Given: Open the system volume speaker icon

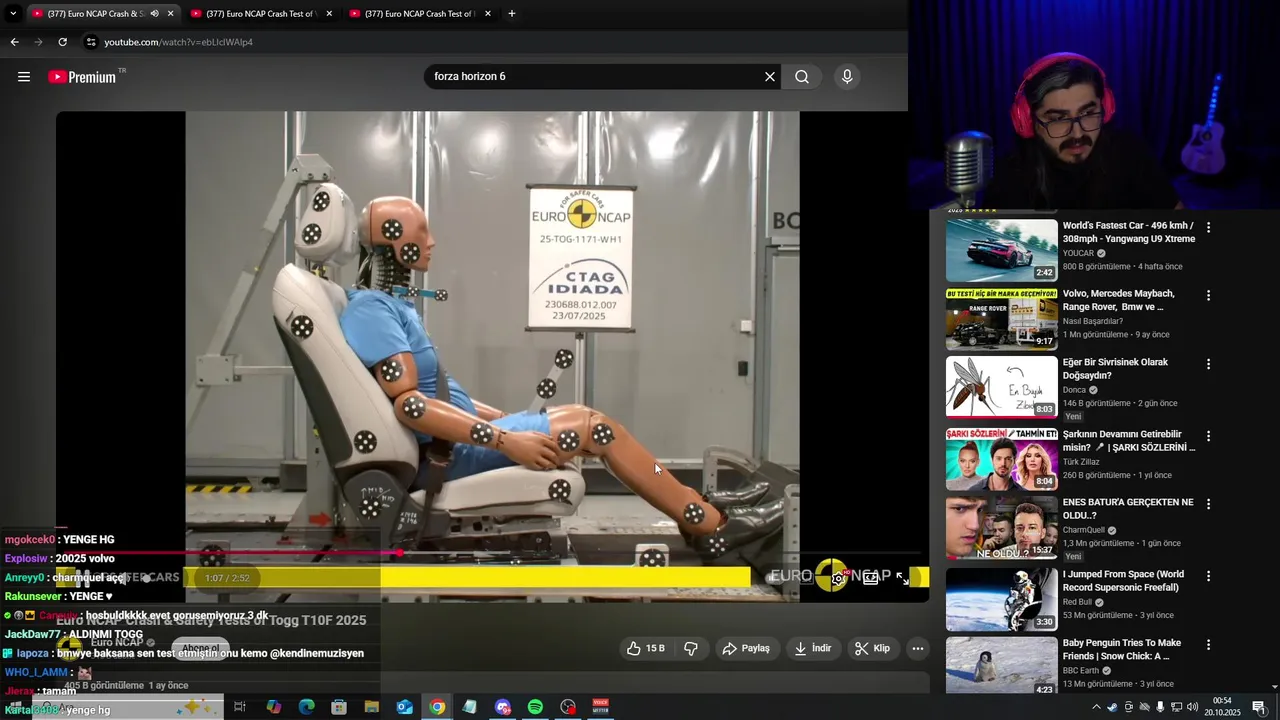Looking at the screenshot, I should click(x=1192, y=707).
